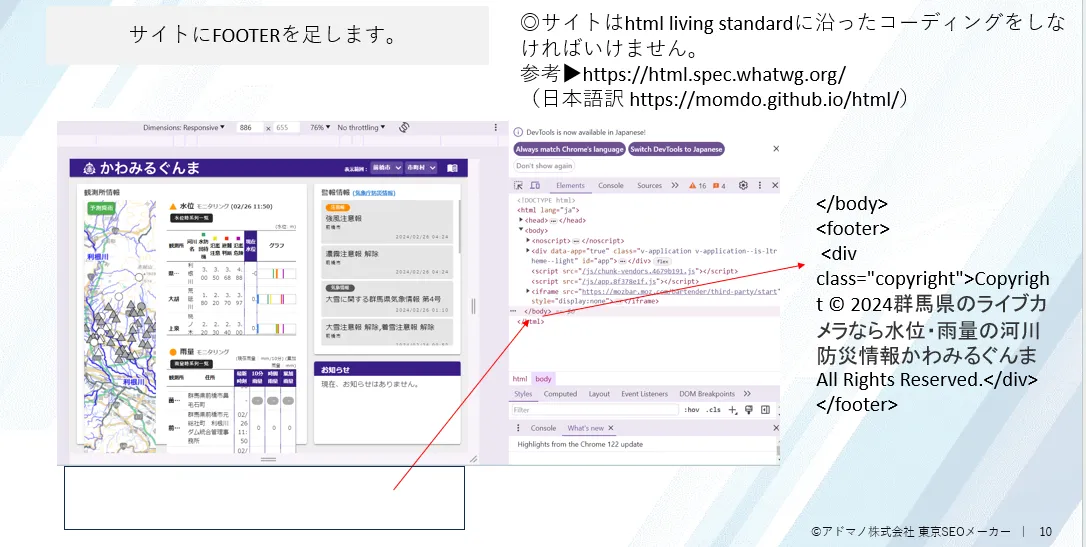Open the Dimensions: Responsive dropdown
1086x547 pixels.
click(x=184, y=127)
